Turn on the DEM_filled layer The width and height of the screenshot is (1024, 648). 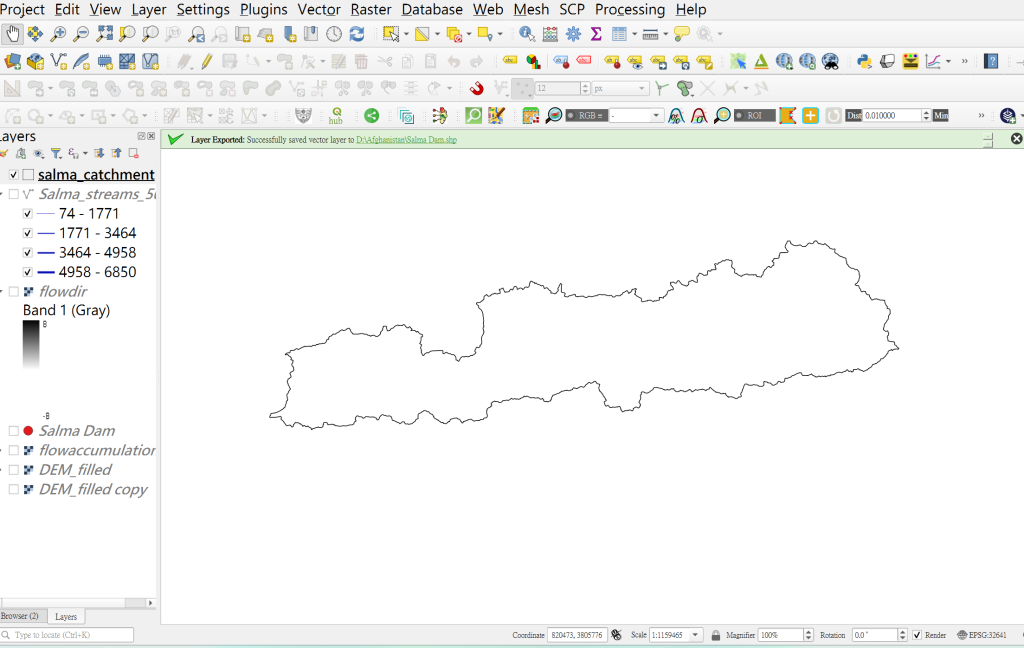click(13, 470)
